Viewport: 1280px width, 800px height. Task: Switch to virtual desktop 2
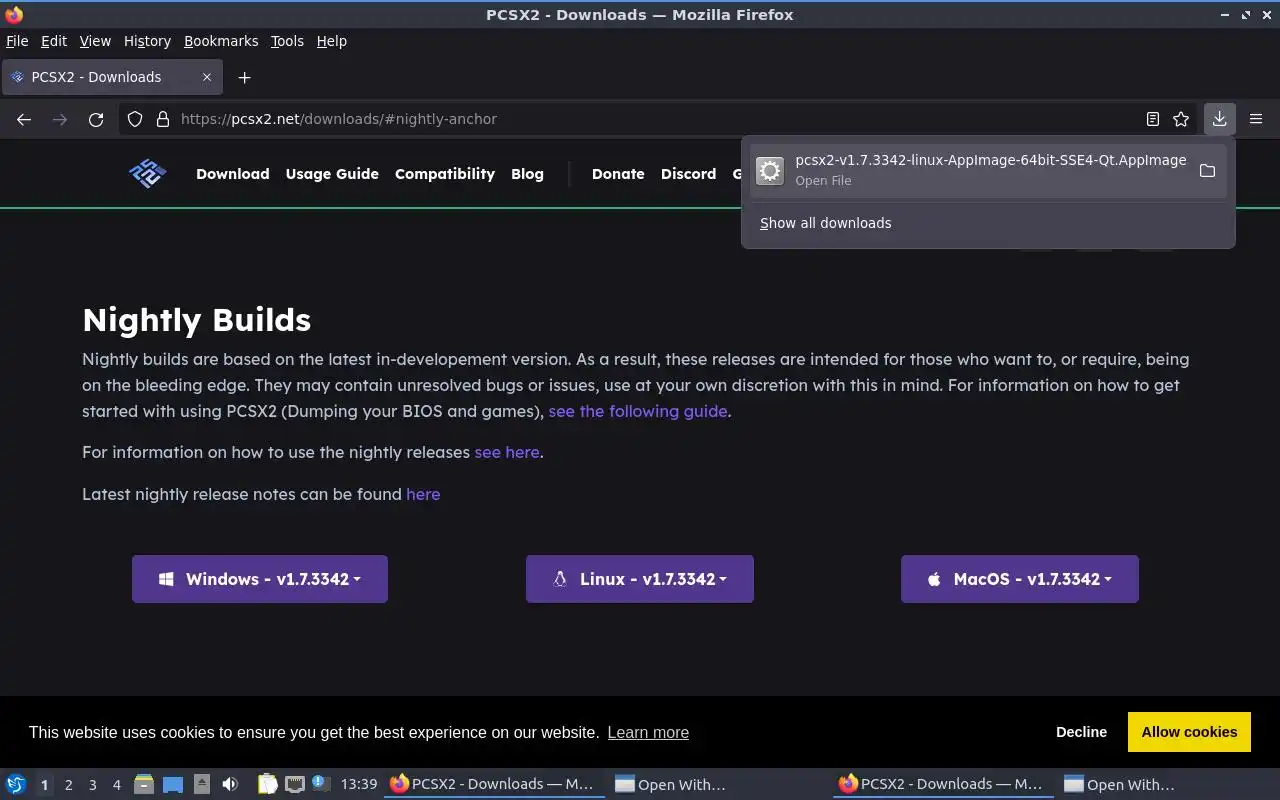(x=68, y=785)
